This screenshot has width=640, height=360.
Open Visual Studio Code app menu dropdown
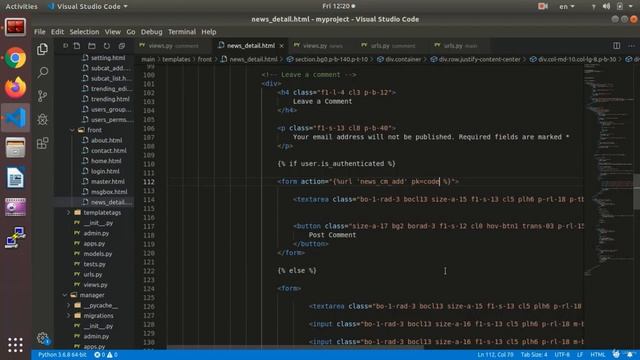(x=88, y=6)
